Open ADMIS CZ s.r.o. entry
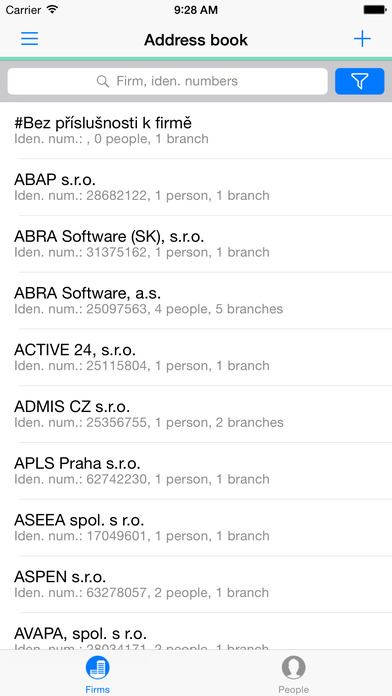 (x=196, y=415)
